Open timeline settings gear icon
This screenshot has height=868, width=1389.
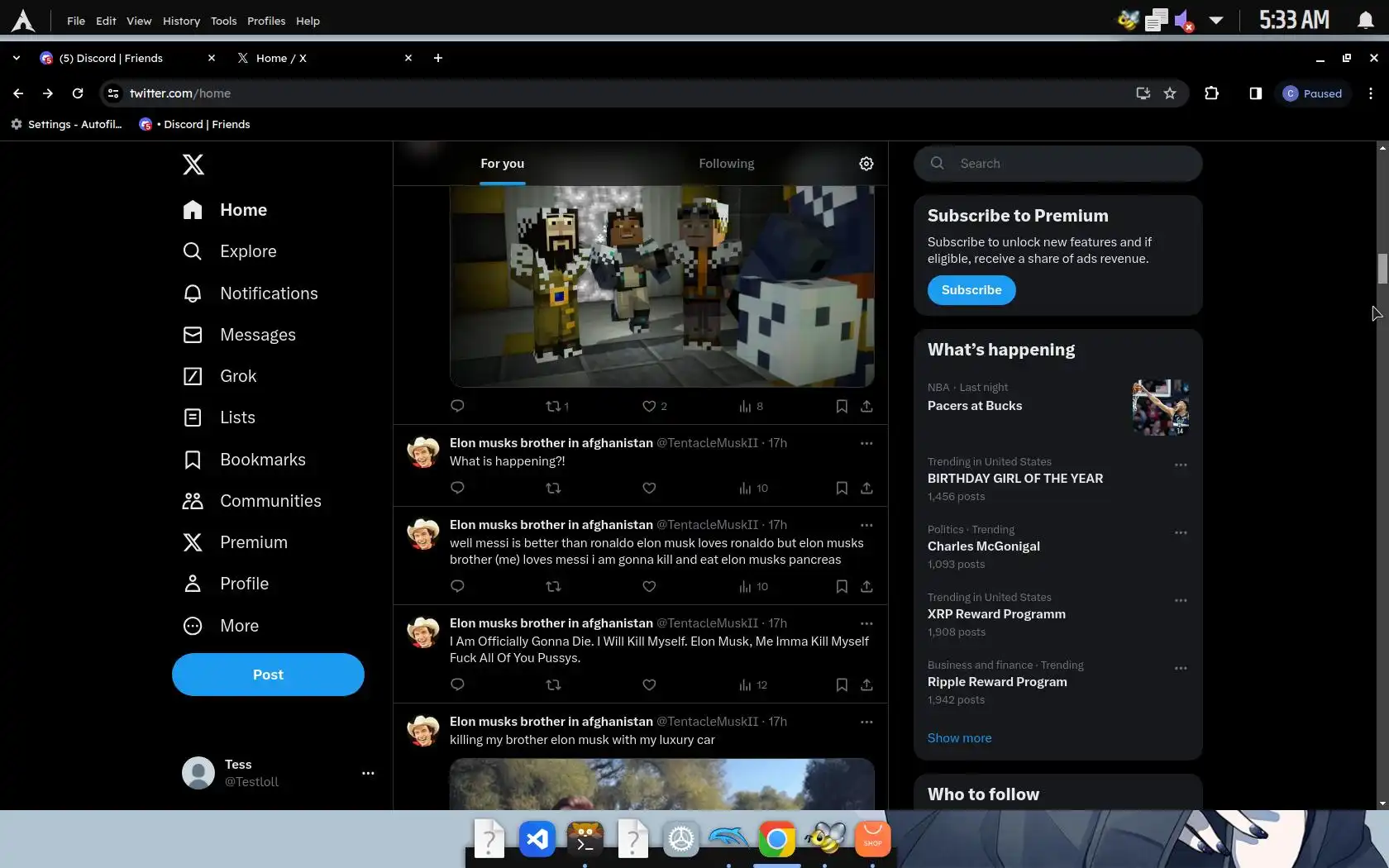click(866, 164)
